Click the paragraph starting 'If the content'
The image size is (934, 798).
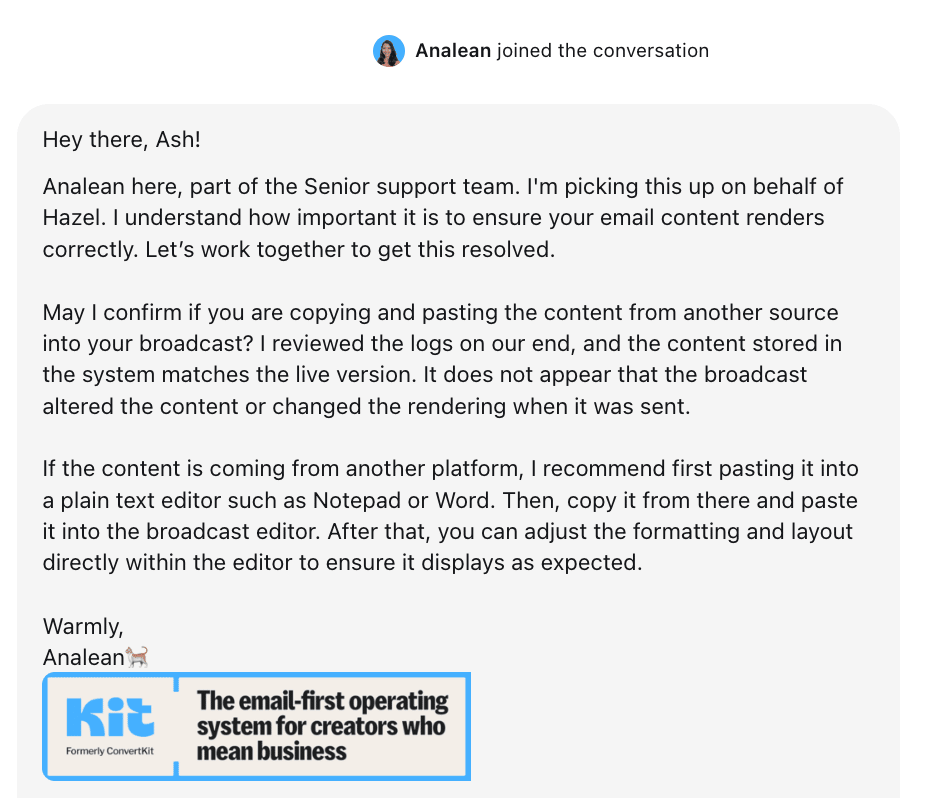point(450,516)
